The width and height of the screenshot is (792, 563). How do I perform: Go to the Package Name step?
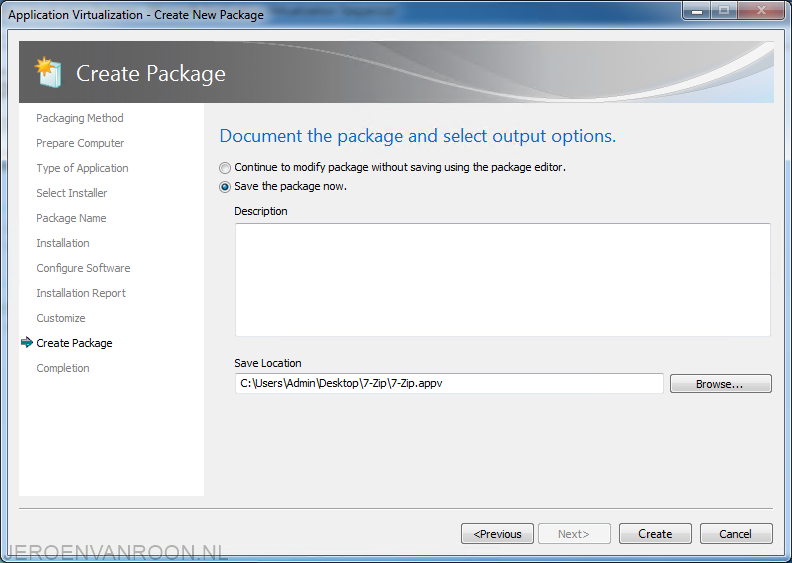point(71,218)
